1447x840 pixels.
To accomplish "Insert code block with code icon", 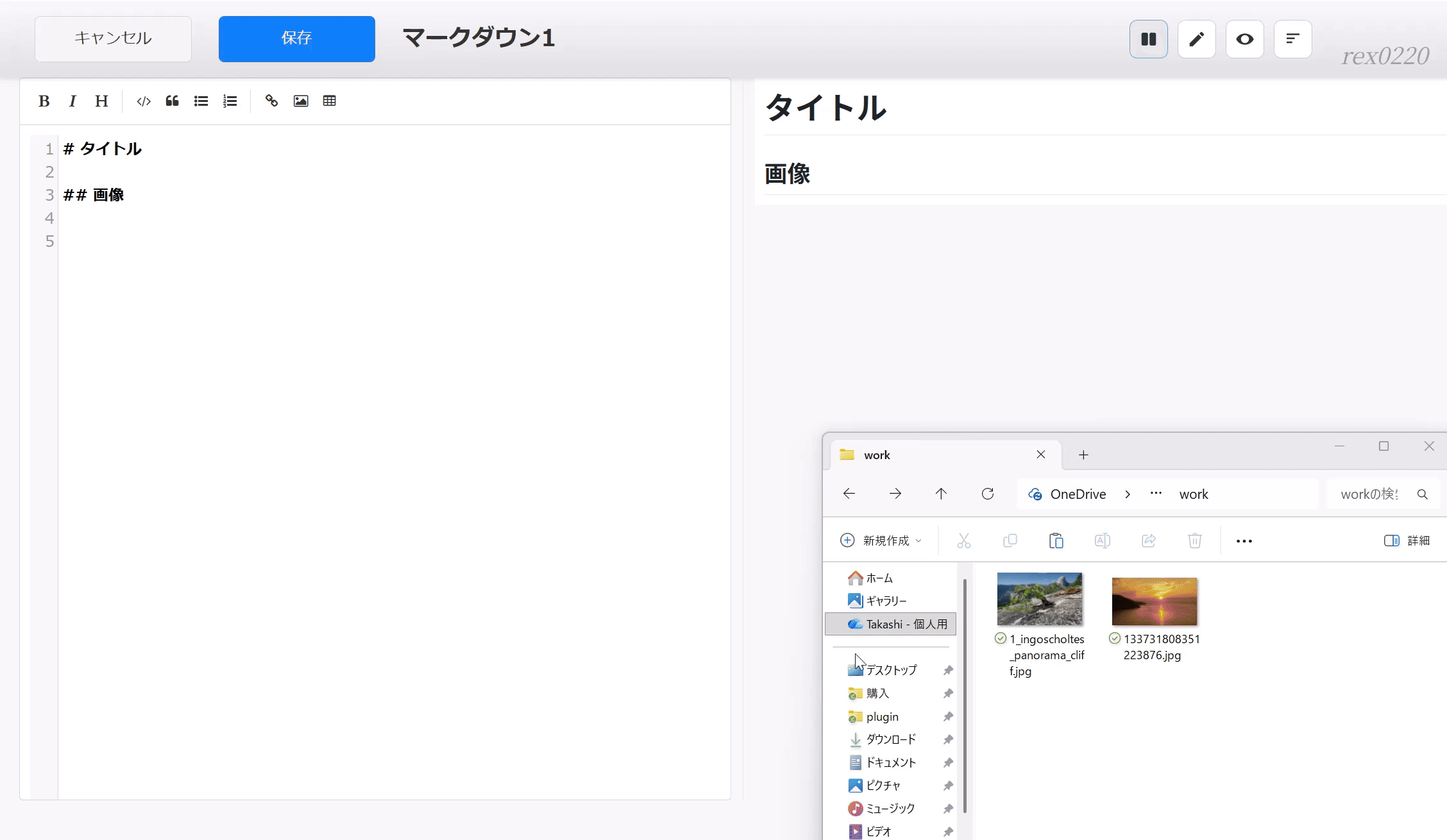I will (x=144, y=101).
